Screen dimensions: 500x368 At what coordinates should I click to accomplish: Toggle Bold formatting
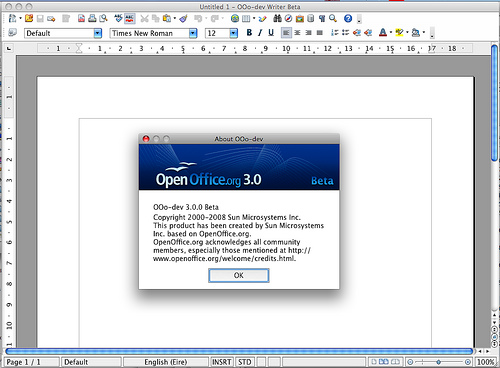249,32
